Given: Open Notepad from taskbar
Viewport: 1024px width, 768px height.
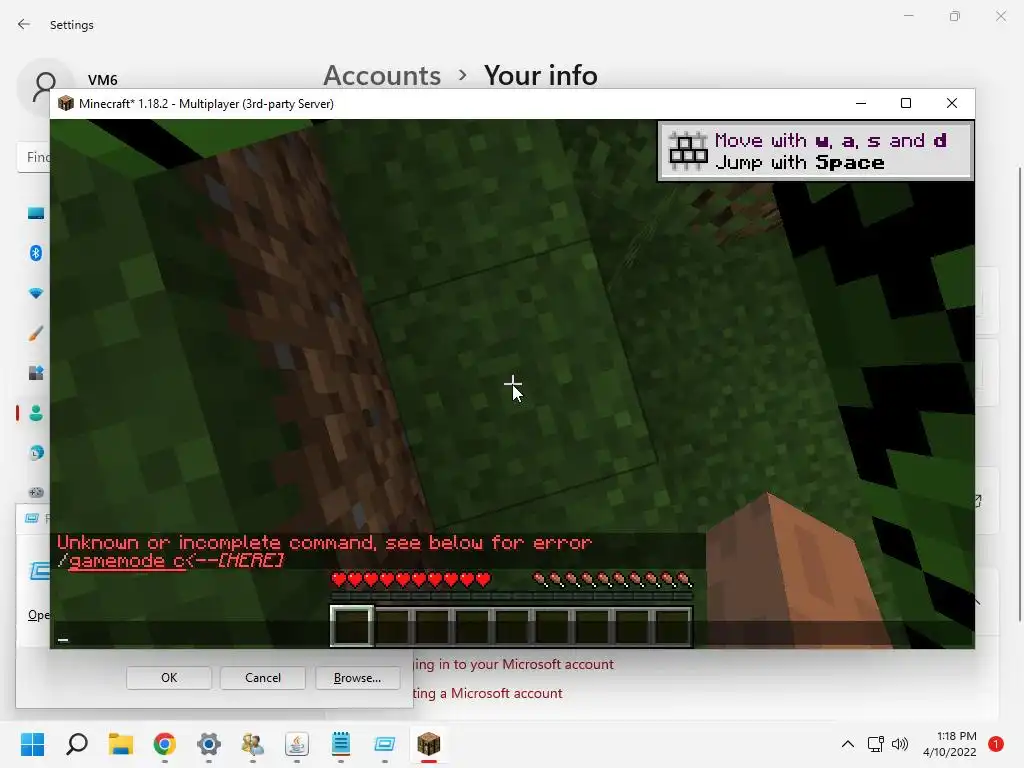Looking at the screenshot, I should pyautogui.click(x=341, y=744).
